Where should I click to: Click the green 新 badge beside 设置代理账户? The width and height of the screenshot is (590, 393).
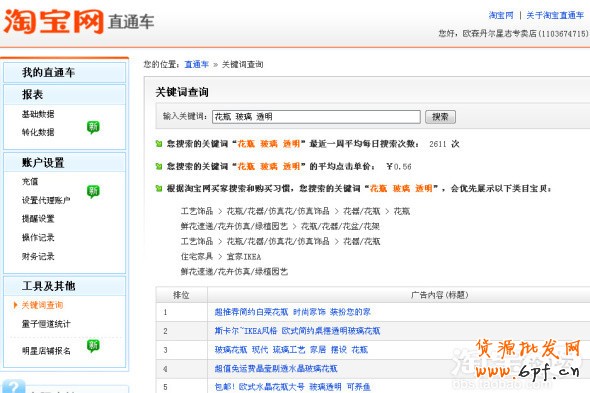coord(93,192)
